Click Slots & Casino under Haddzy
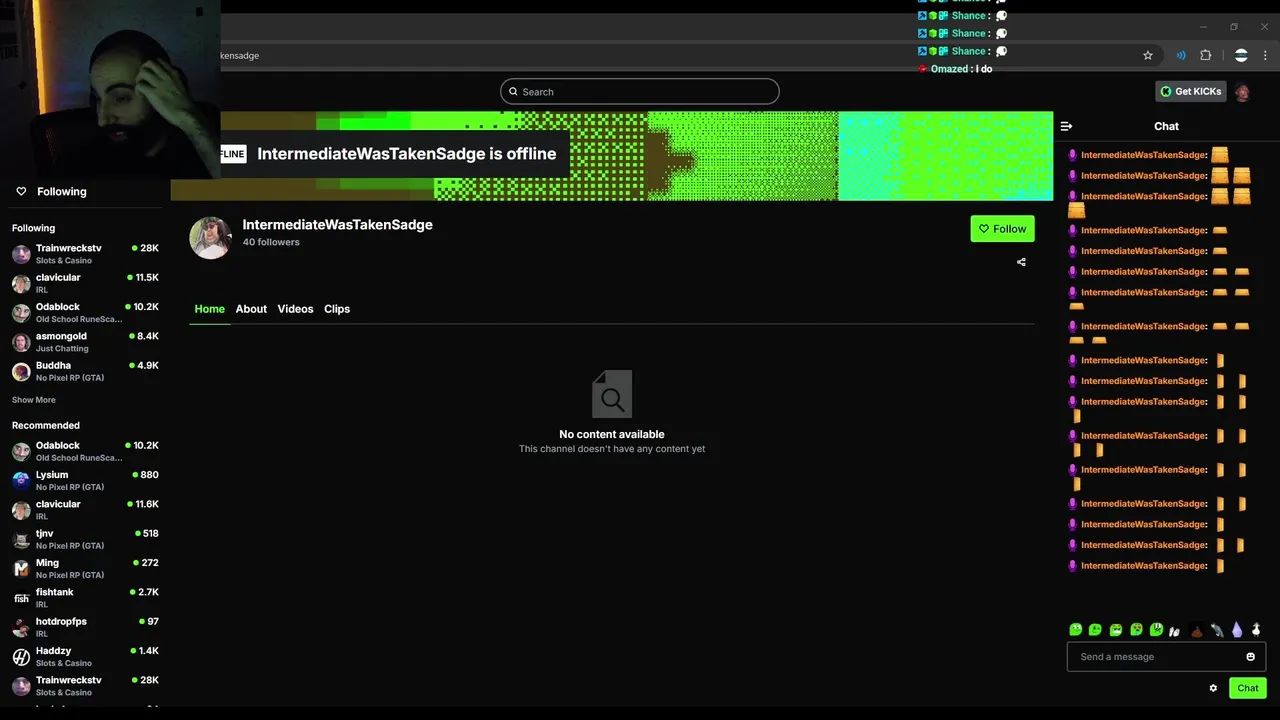Image resolution: width=1280 pixels, height=720 pixels. pos(64,663)
